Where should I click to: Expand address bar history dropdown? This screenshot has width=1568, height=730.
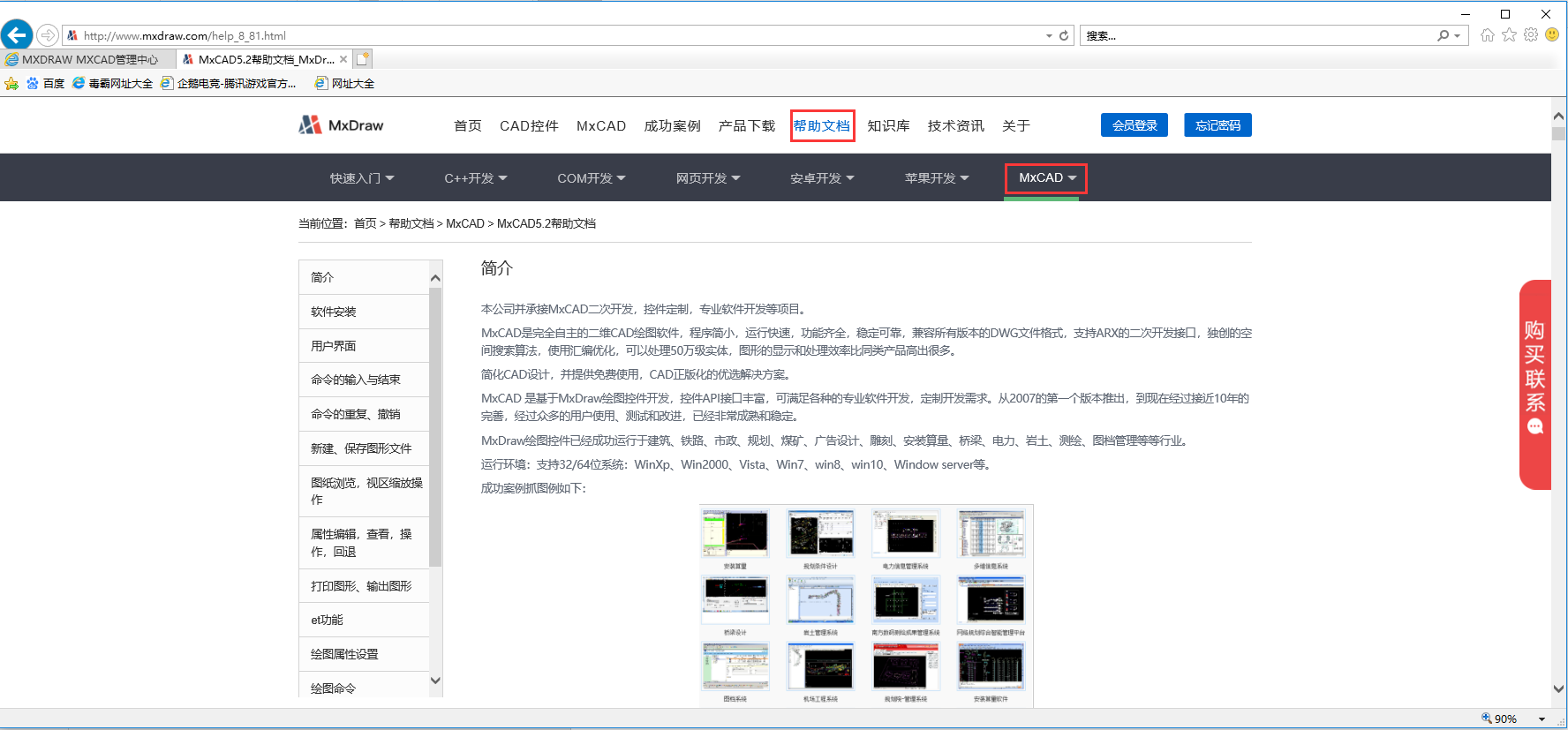tap(1049, 36)
